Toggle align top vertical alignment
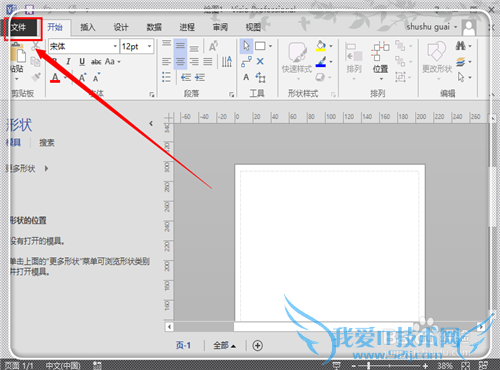500x370 pixels. (x=166, y=44)
